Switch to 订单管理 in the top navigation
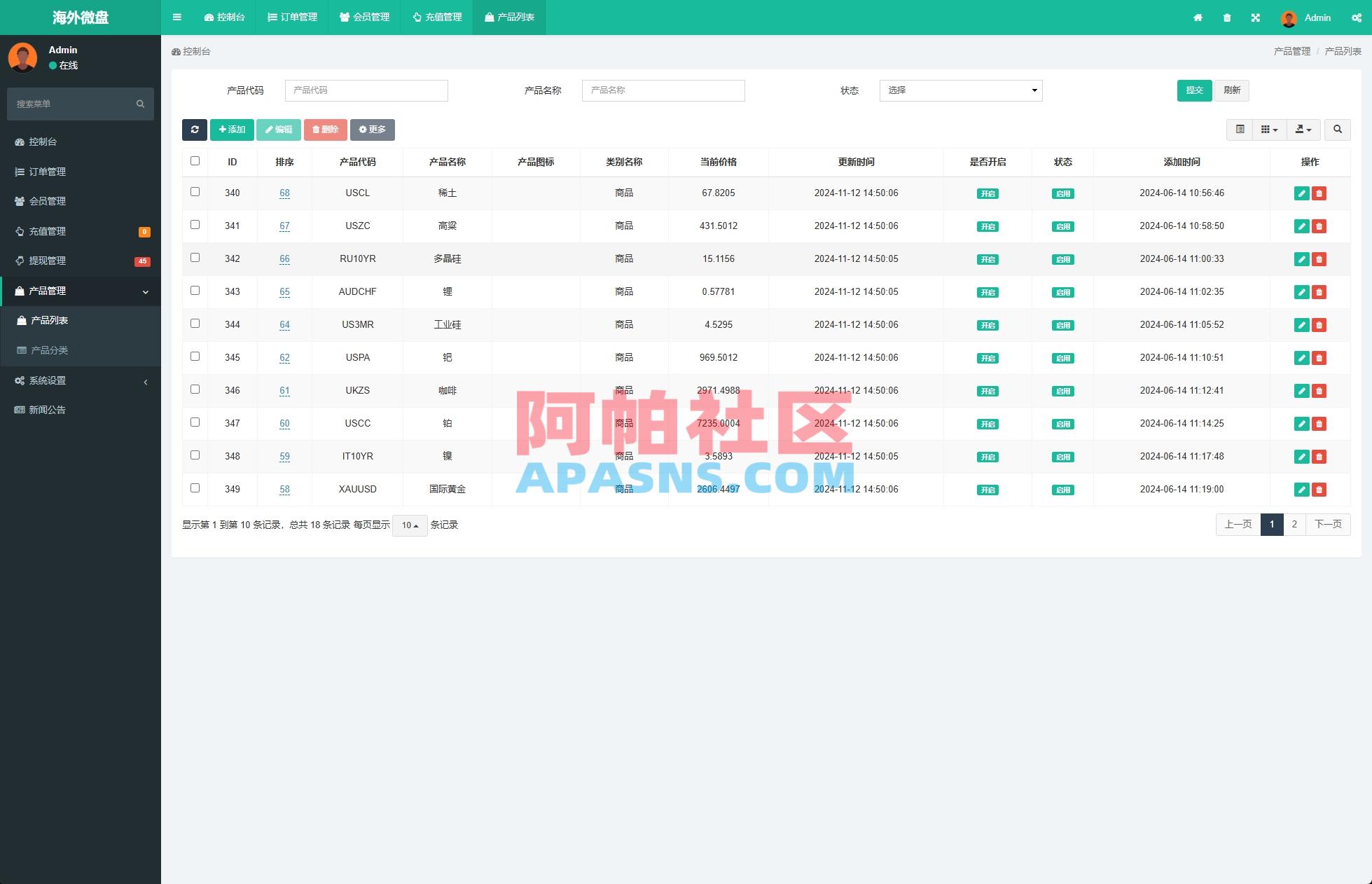This screenshot has height=884, width=1372. (x=291, y=18)
